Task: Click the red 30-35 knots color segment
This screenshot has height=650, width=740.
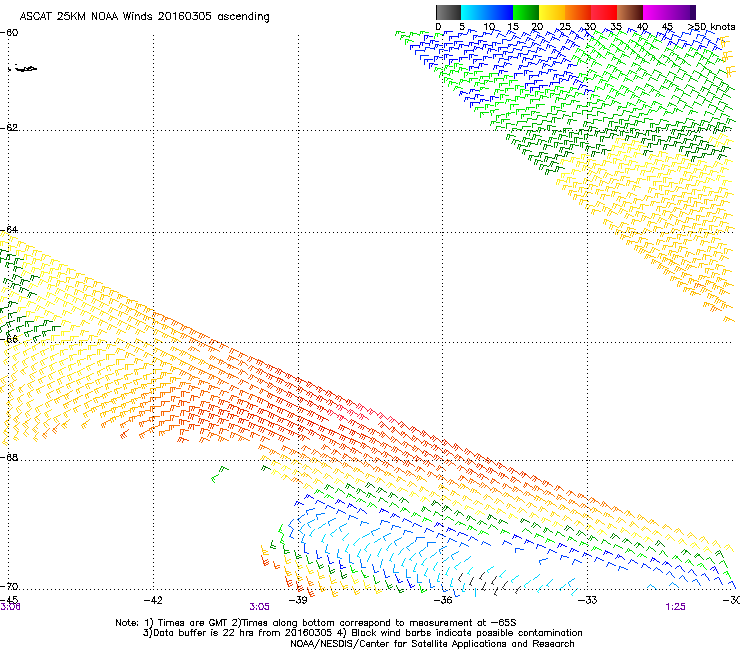Action: 604,12
